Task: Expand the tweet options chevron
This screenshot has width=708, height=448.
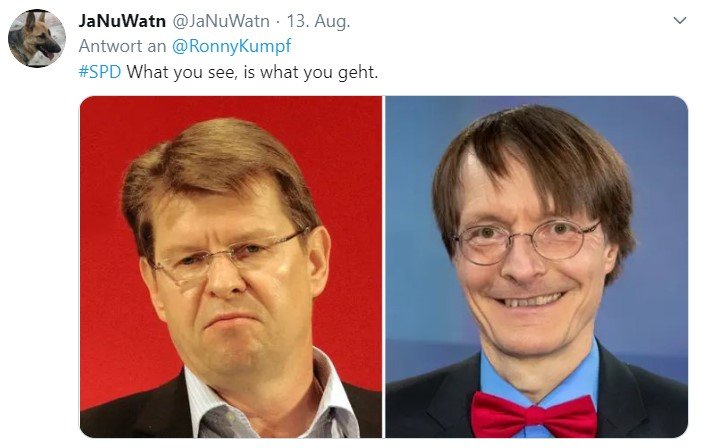Action: (680, 20)
